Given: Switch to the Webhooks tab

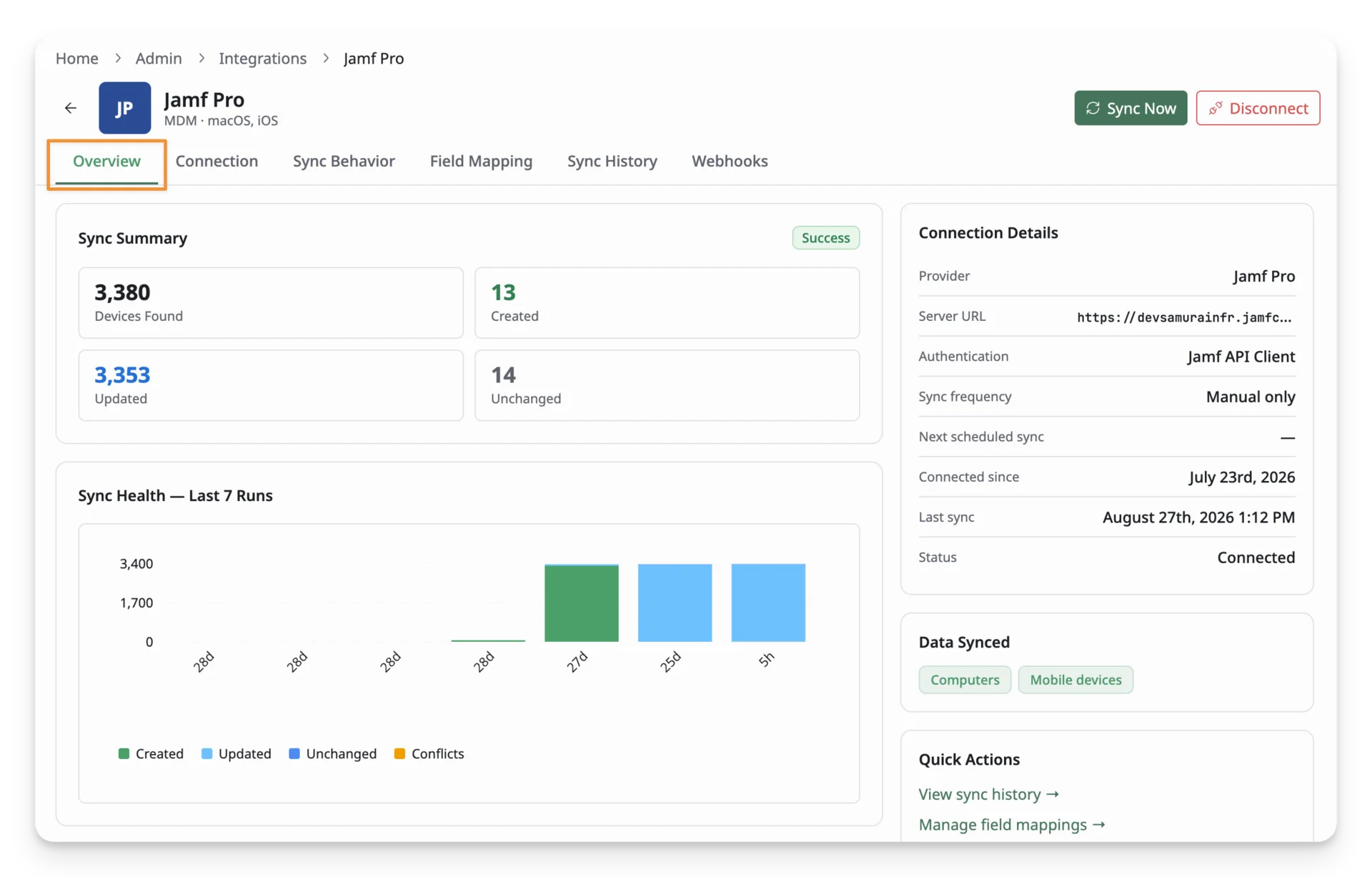Looking at the screenshot, I should pos(730,161).
